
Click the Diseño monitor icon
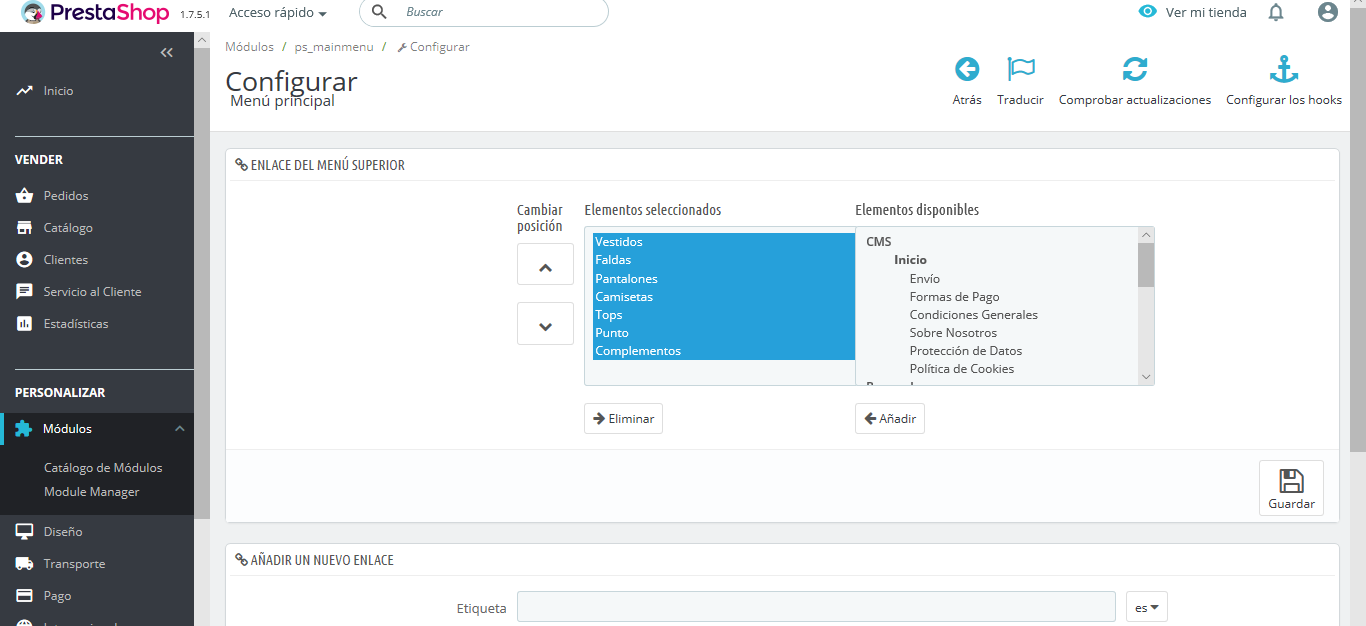25,531
